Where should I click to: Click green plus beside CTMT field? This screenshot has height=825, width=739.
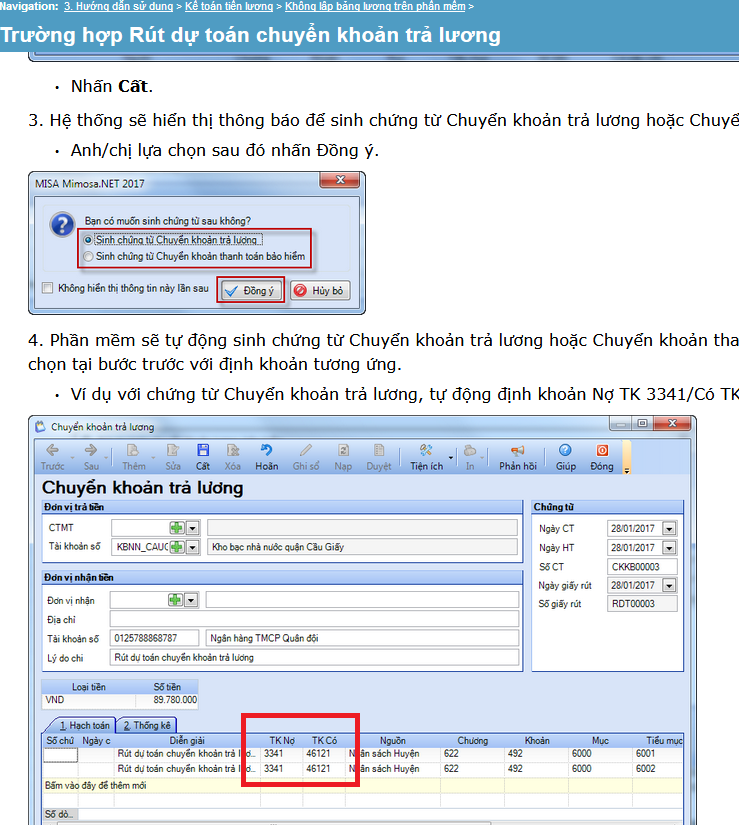point(177,528)
